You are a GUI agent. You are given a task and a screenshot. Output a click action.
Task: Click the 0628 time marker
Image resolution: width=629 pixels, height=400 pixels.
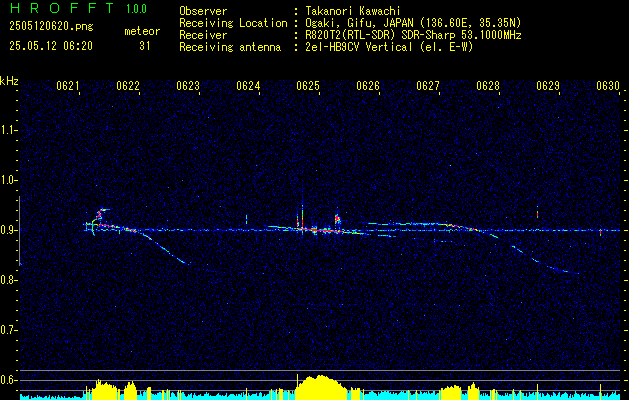click(x=488, y=85)
